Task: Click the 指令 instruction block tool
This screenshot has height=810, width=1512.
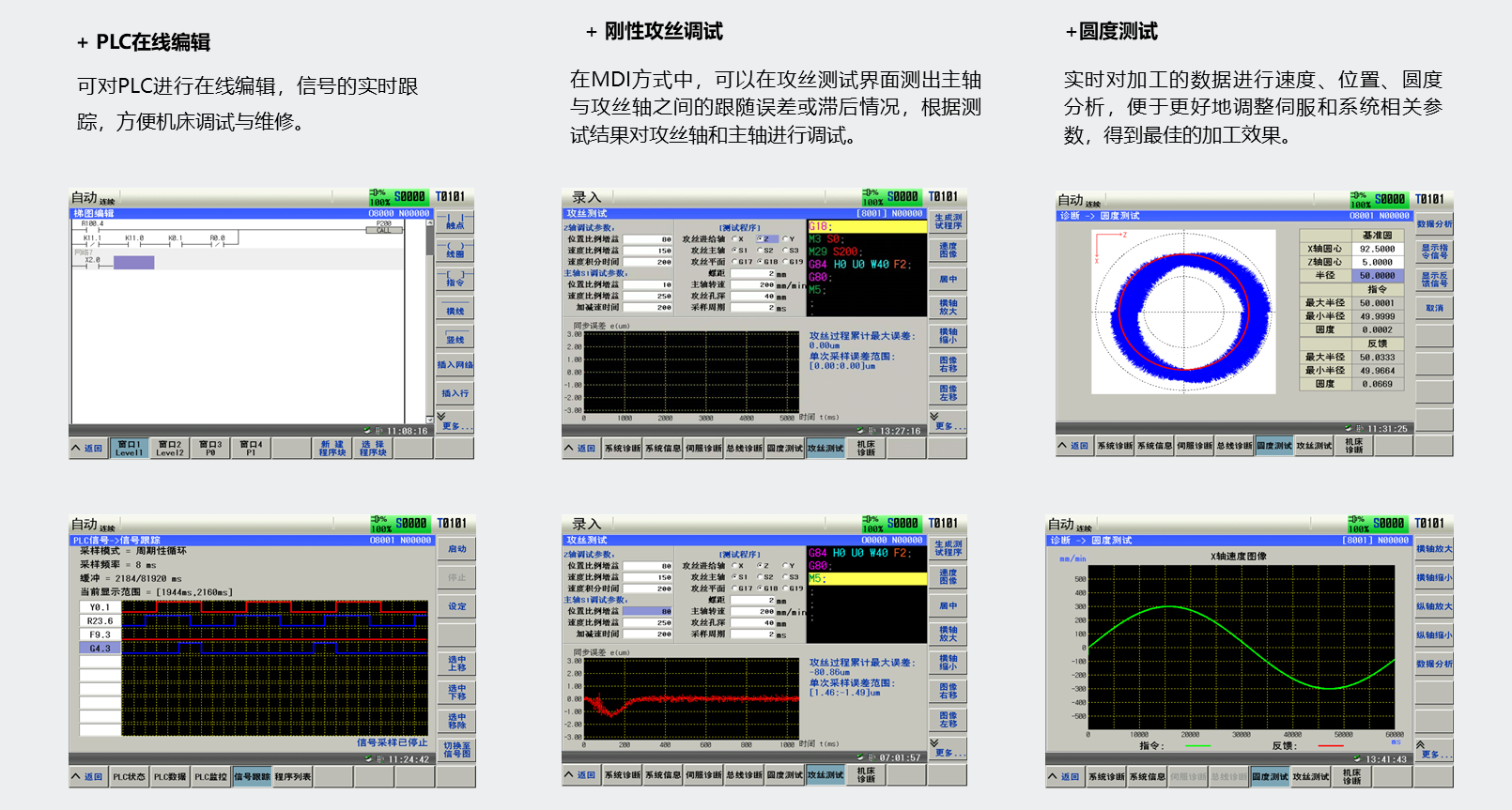Action: 455,280
